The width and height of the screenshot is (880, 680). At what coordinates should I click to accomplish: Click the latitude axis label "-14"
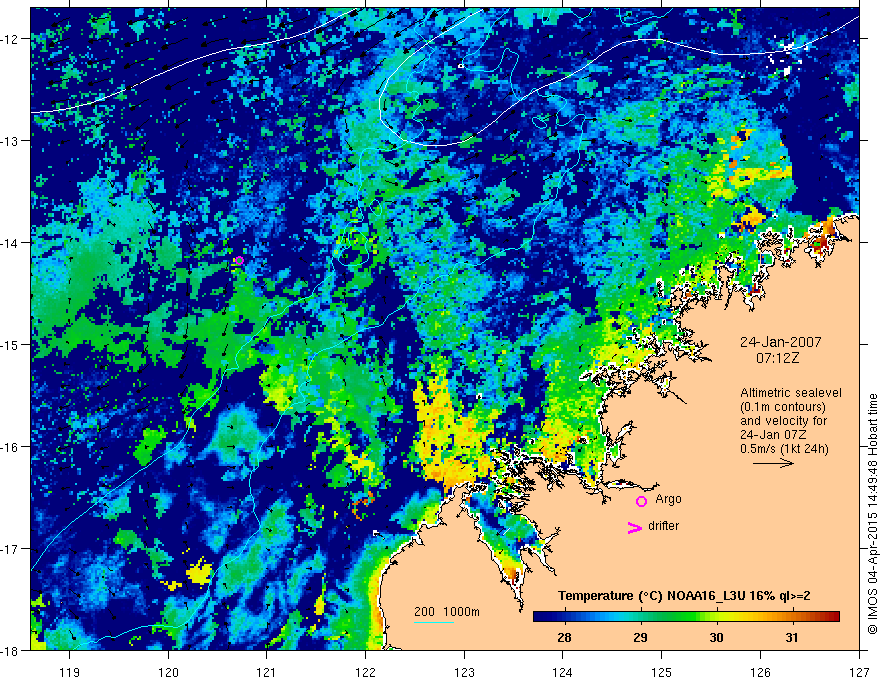[11, 243]
